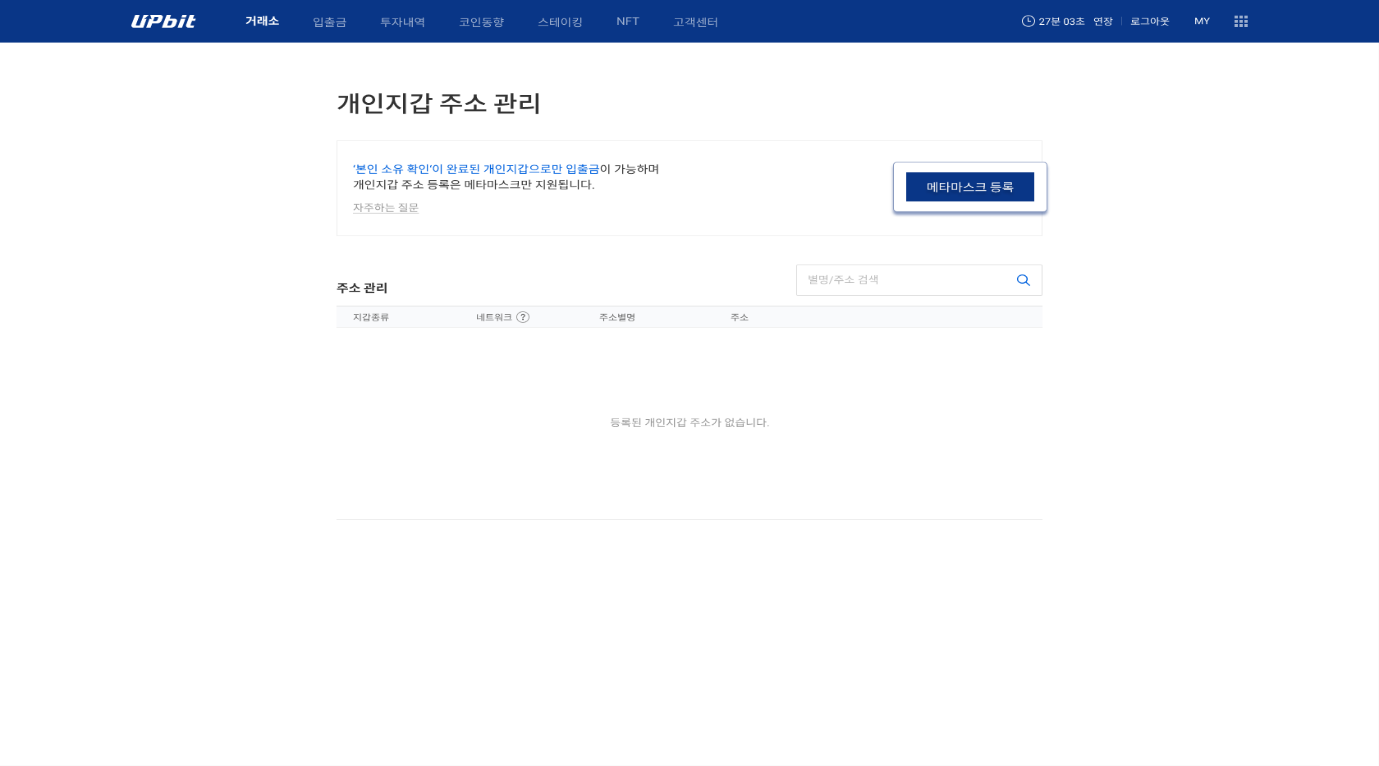Click the search magnifier icon

[x=1023, y=280]
